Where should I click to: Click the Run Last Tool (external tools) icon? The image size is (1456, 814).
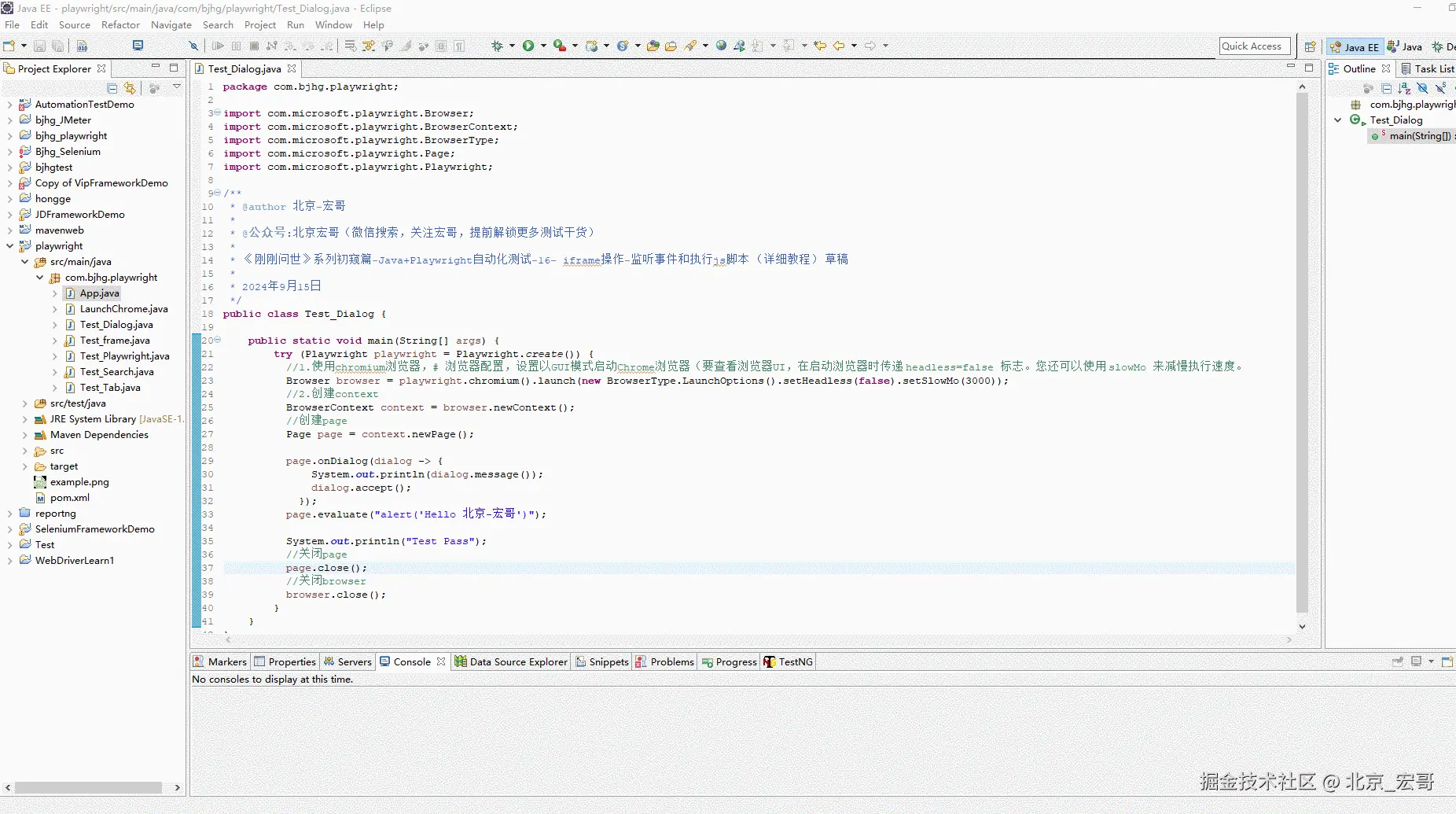(559, 46)
